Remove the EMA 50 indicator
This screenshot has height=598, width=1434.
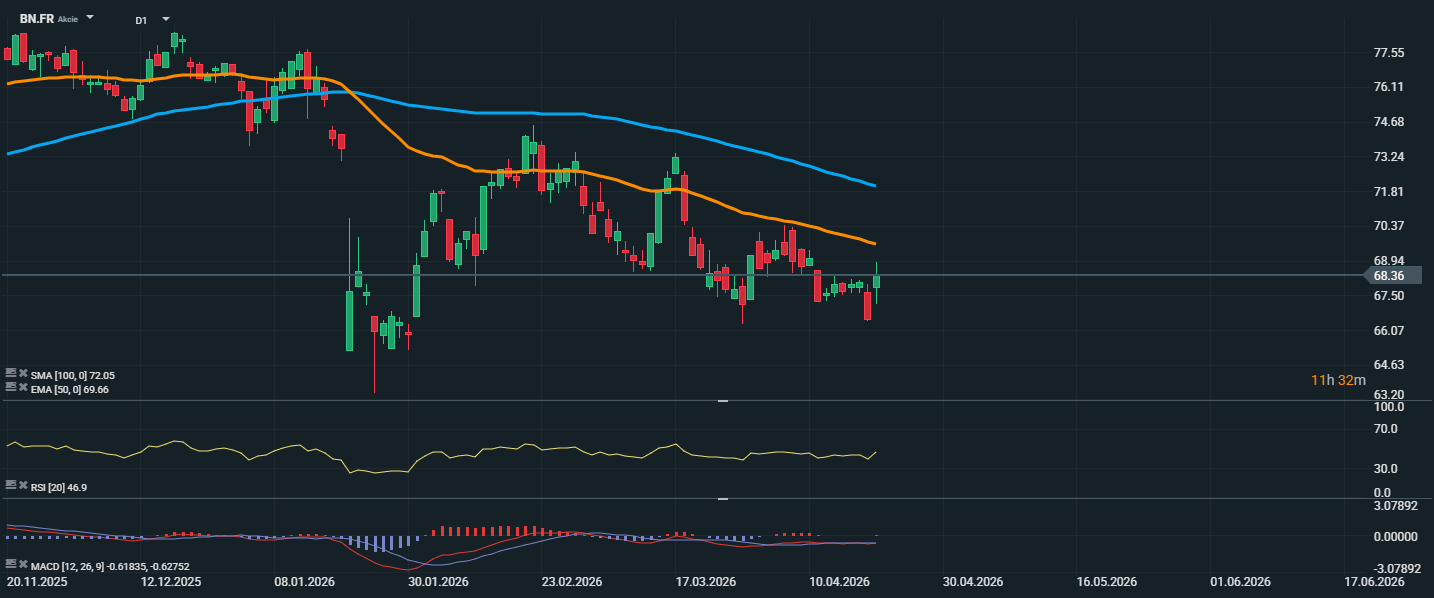tap(23, 388)
